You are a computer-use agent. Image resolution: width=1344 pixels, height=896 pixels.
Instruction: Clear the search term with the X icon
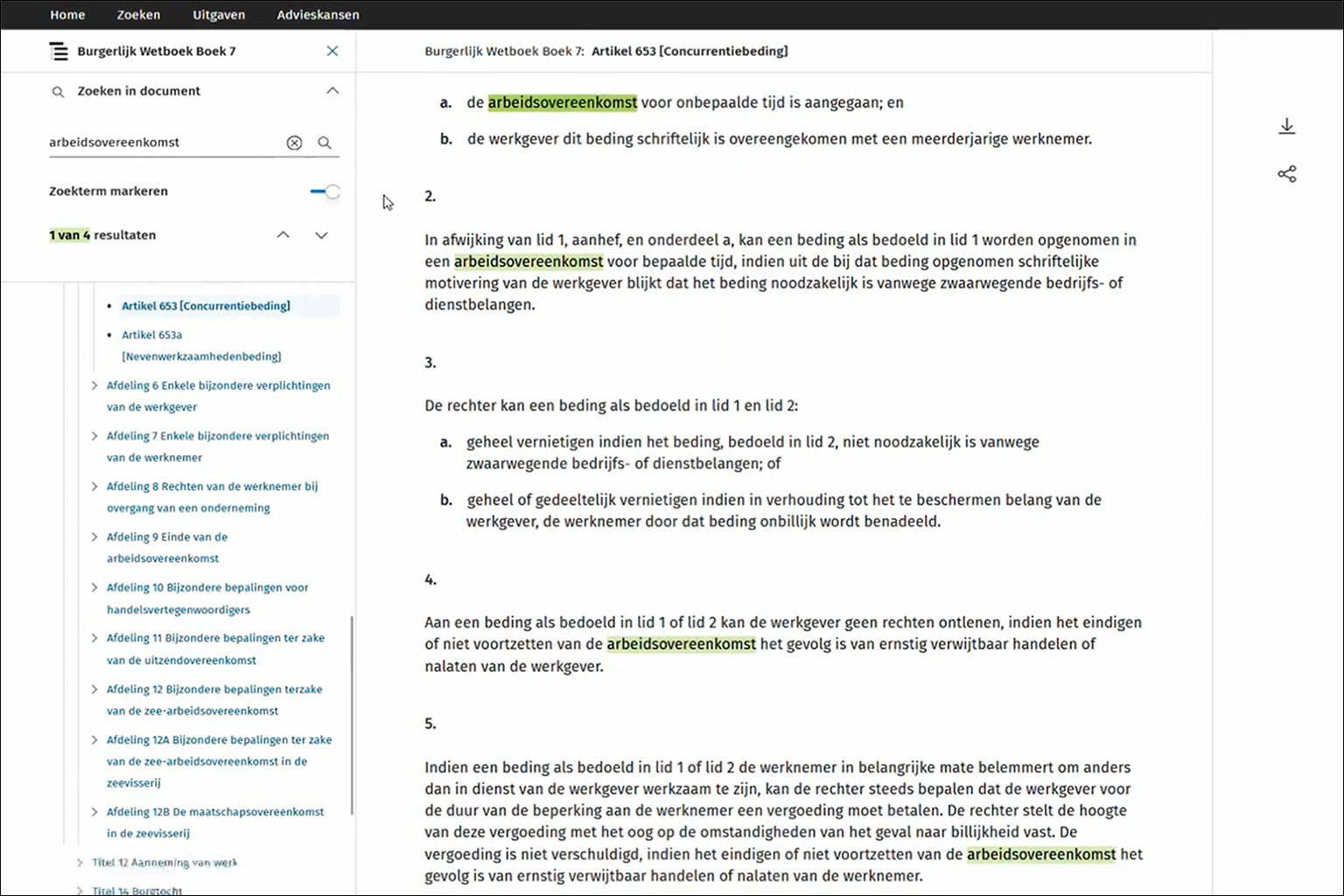tap(295, 143)
